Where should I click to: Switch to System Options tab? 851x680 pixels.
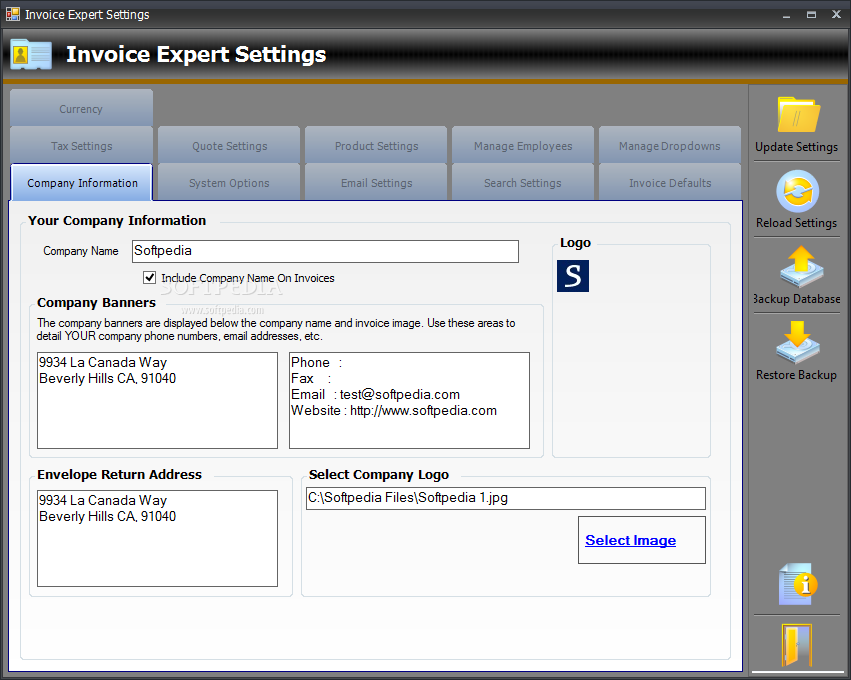(x=229, y=182)
